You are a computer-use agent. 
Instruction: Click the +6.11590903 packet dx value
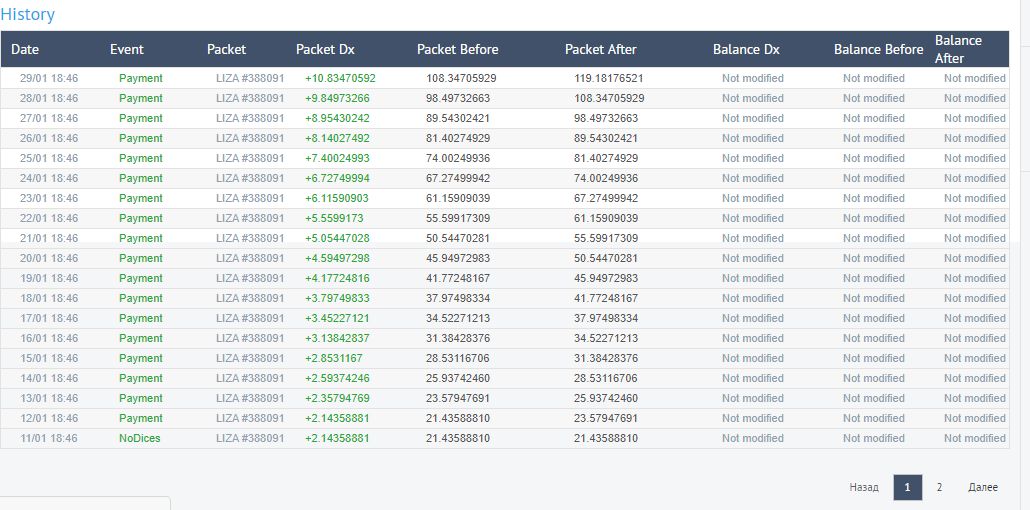(x=337, y=198)
